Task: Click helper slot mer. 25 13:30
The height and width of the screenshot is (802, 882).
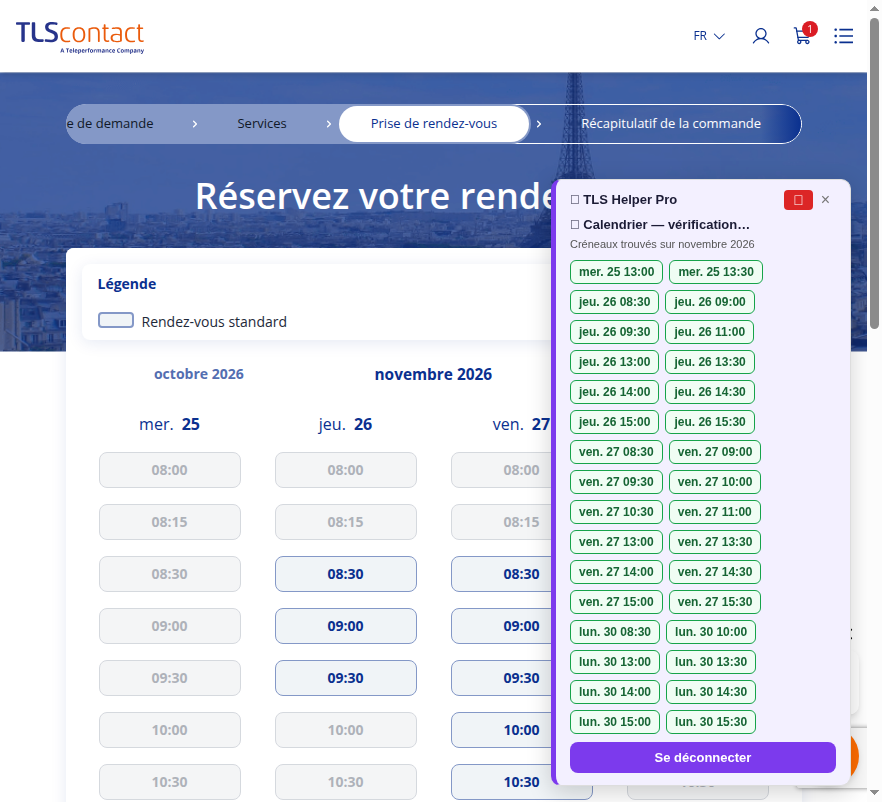Action: point(716,272)
